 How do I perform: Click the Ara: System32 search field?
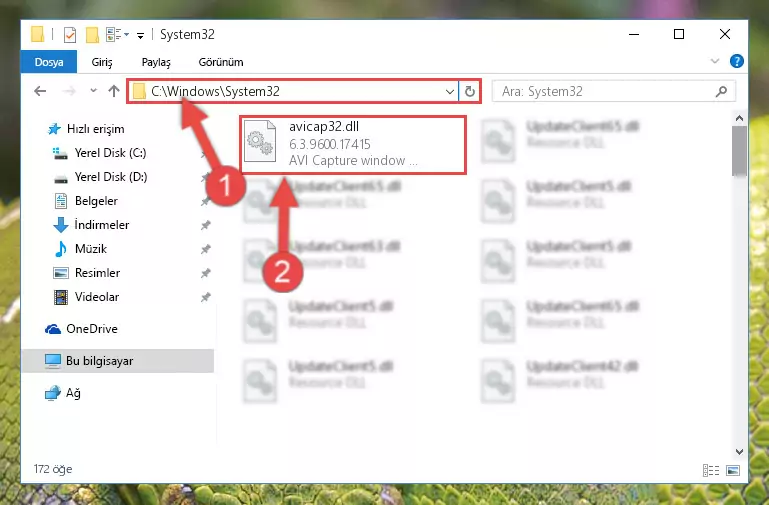[614, 91]
